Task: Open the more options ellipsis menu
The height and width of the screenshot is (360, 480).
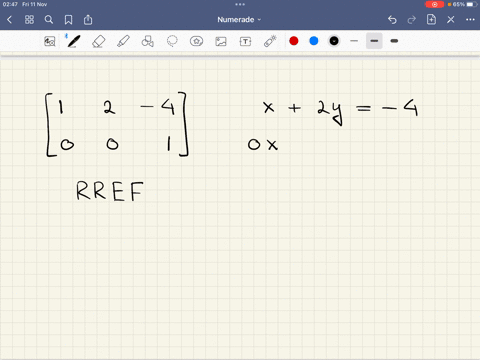Action: coord(470,20)
